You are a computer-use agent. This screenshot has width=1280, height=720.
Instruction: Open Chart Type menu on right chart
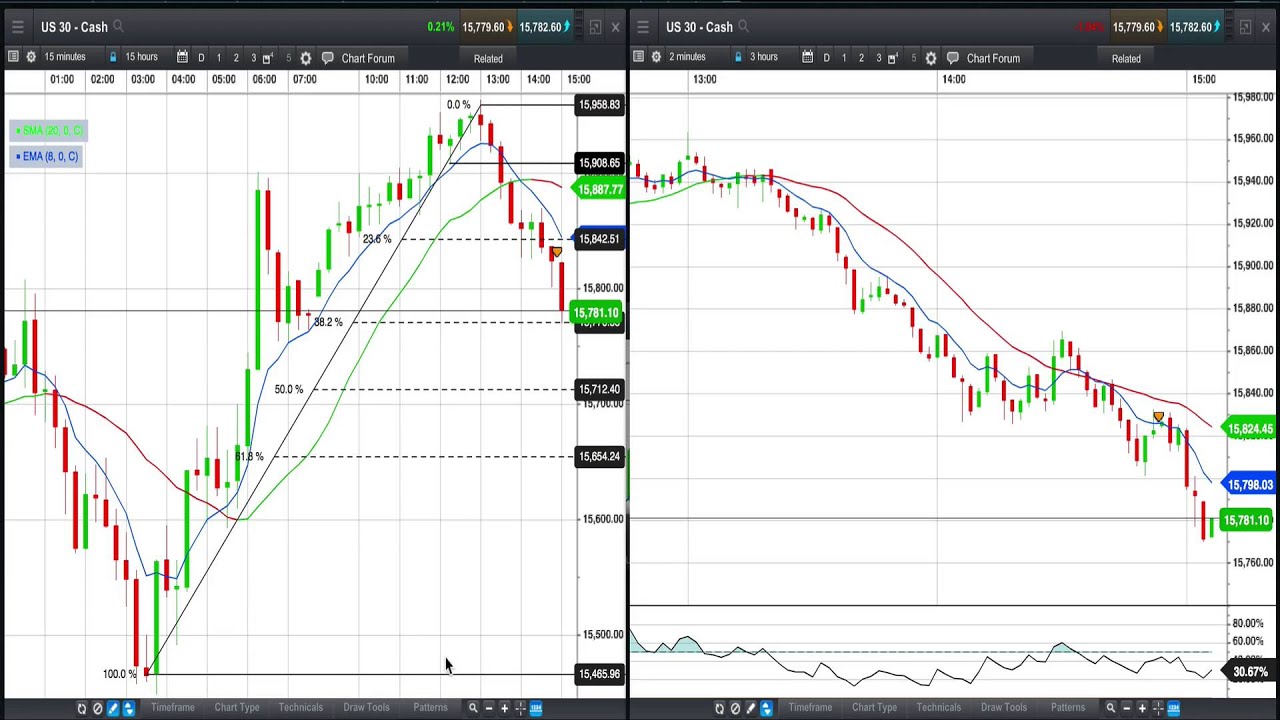click(874, 707)
